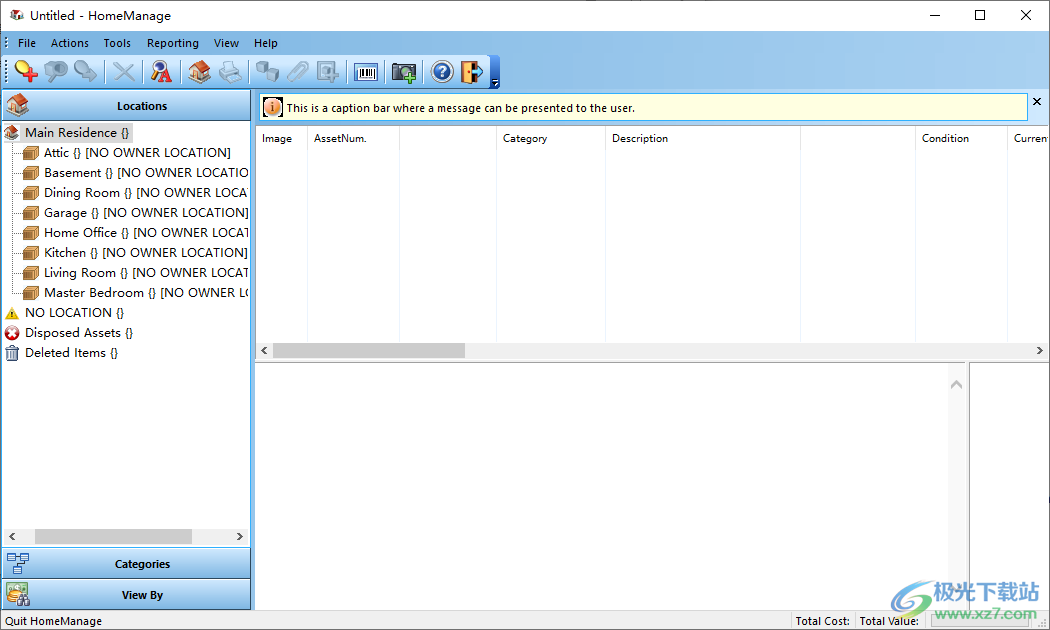Viewport: 1050px width, 630px height.
Task: Click the add photo camera icon
Action: [404, 72]
